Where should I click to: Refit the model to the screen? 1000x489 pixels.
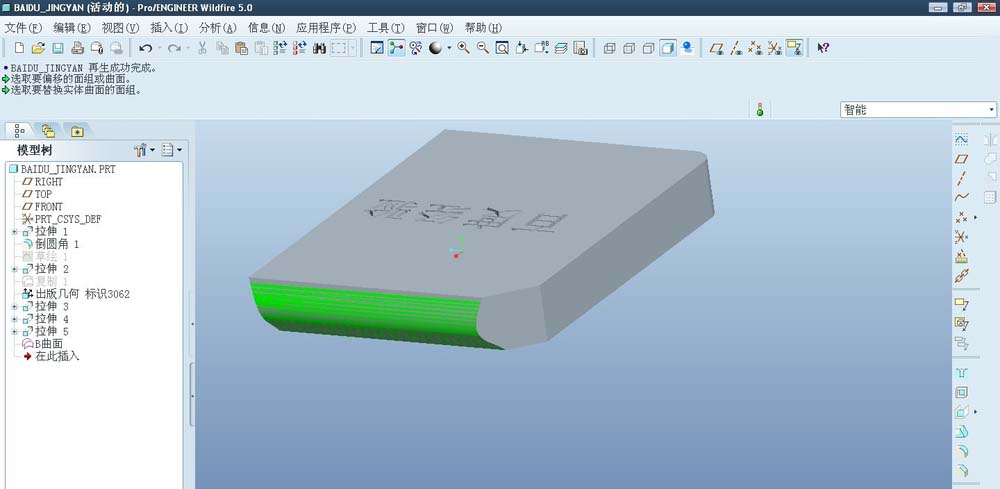coord(503,48)
